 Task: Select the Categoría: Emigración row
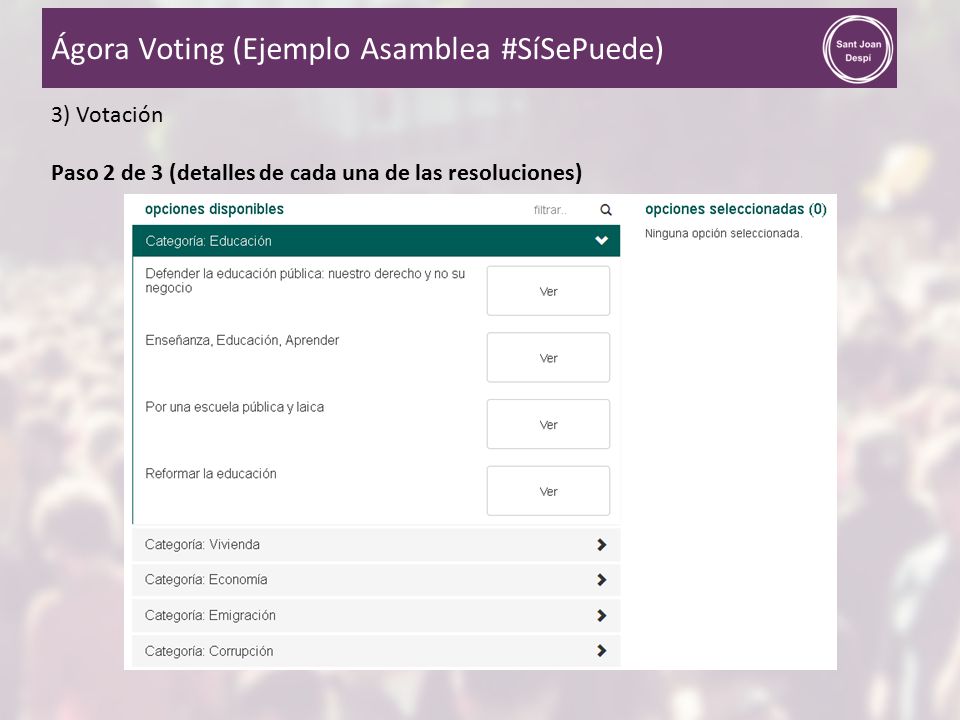click(x=376, y=615)
